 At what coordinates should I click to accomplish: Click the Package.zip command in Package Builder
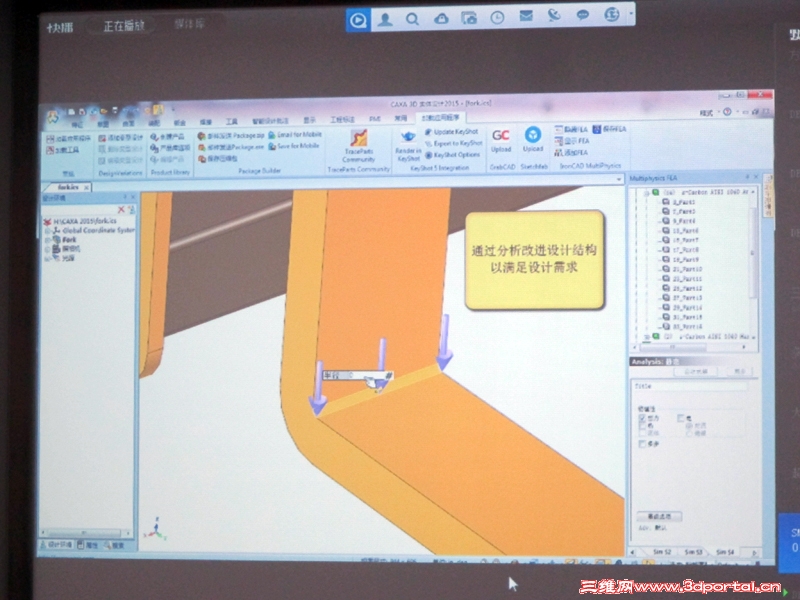point(231,136)
